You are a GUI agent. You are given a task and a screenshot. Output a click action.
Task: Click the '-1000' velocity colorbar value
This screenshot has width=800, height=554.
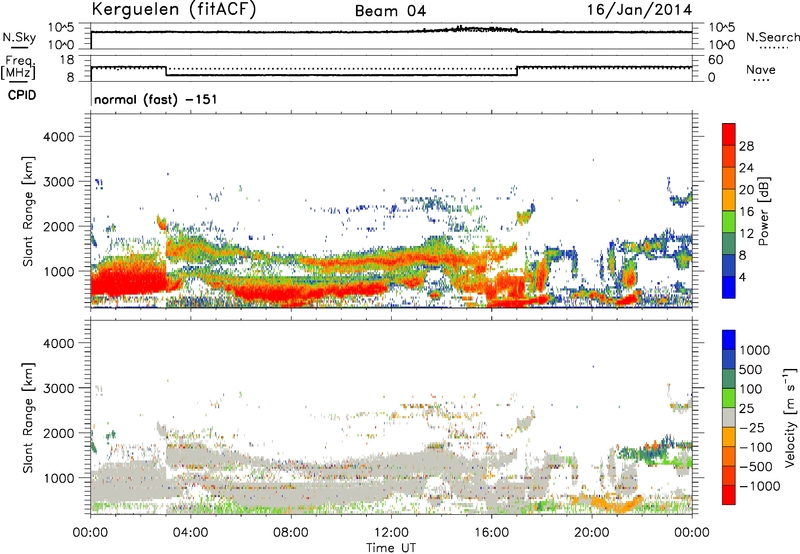coord(760,486)
